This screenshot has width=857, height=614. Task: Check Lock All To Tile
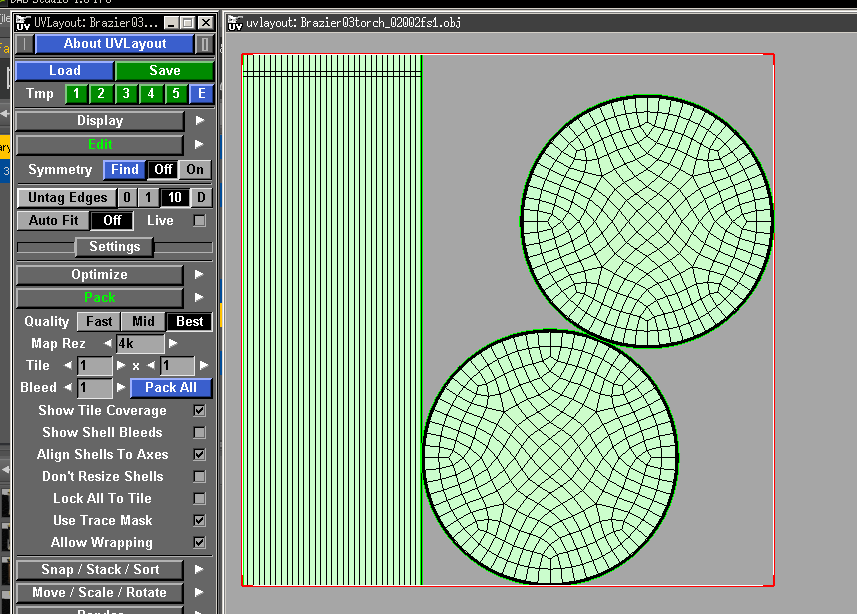pyautogui.click(x=199, y=499)
